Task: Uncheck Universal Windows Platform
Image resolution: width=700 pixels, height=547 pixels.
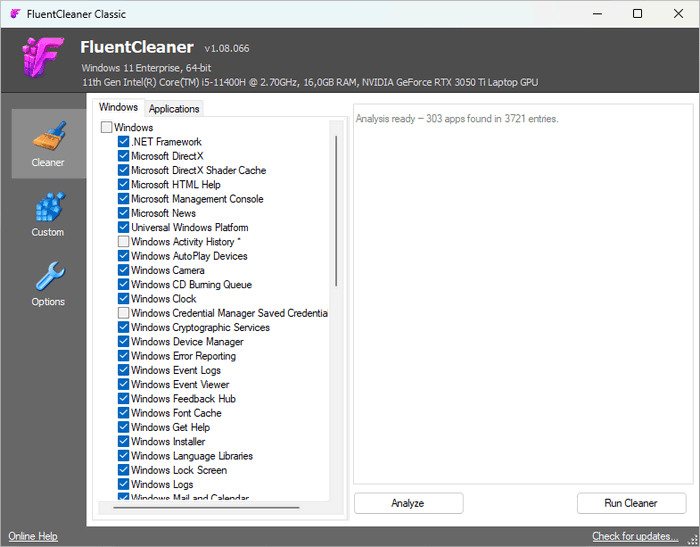Action: click(x=123, y=227)
